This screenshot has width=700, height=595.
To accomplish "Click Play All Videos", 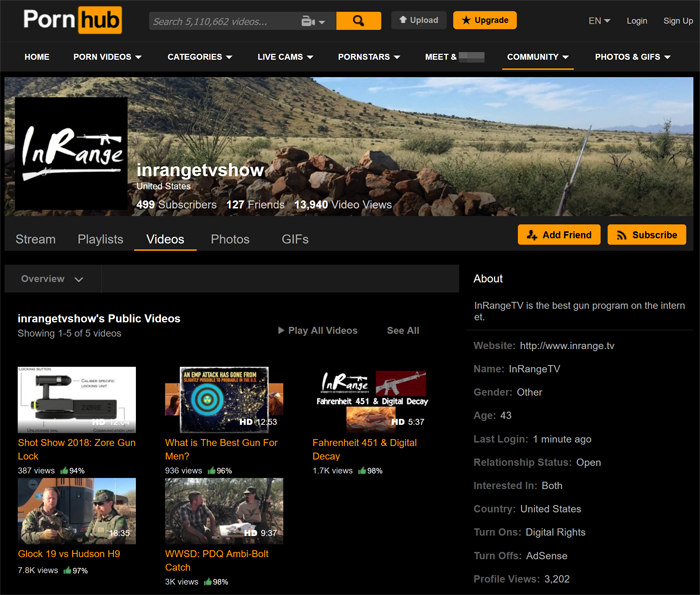I will click(317, 331).
